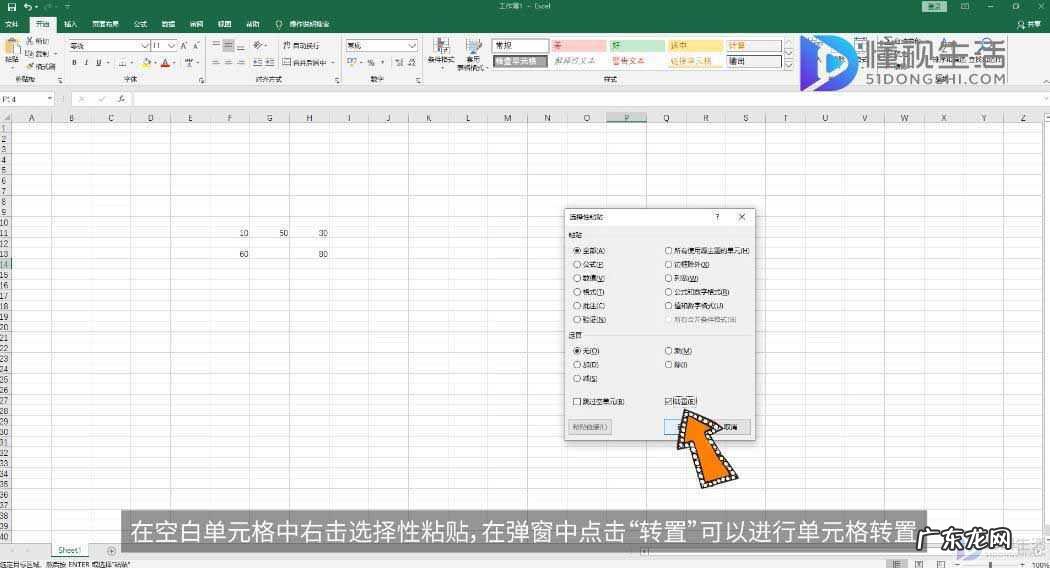Viewport: 1050px width, 568px height.
Task: Open the fill color bucket swatch
Action: [x=146, y=63]
